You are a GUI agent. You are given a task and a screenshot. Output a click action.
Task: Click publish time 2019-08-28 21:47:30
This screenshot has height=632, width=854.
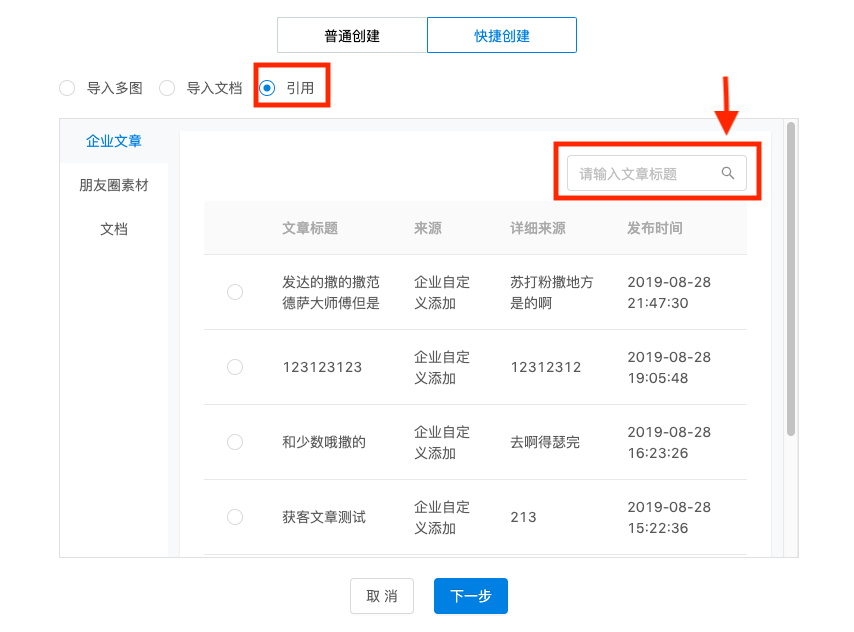[669, 293]
